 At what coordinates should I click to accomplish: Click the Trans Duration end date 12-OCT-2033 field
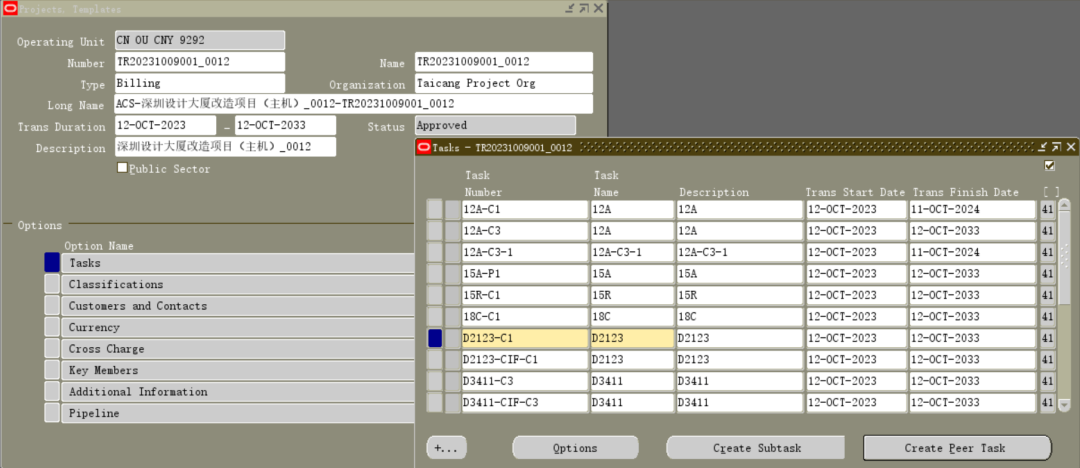285,125
